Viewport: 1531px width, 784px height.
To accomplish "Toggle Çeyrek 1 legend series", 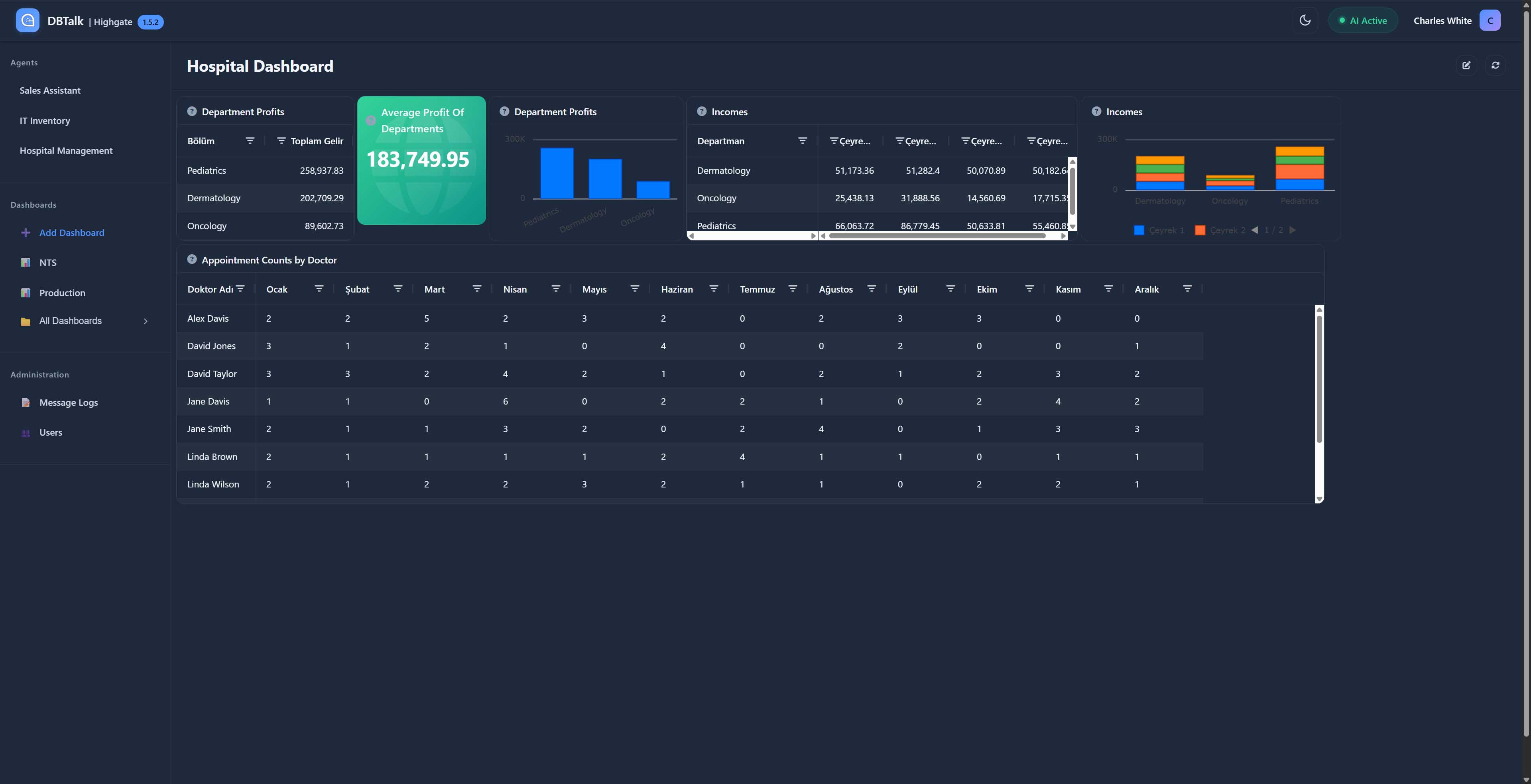I will 1158,230.
